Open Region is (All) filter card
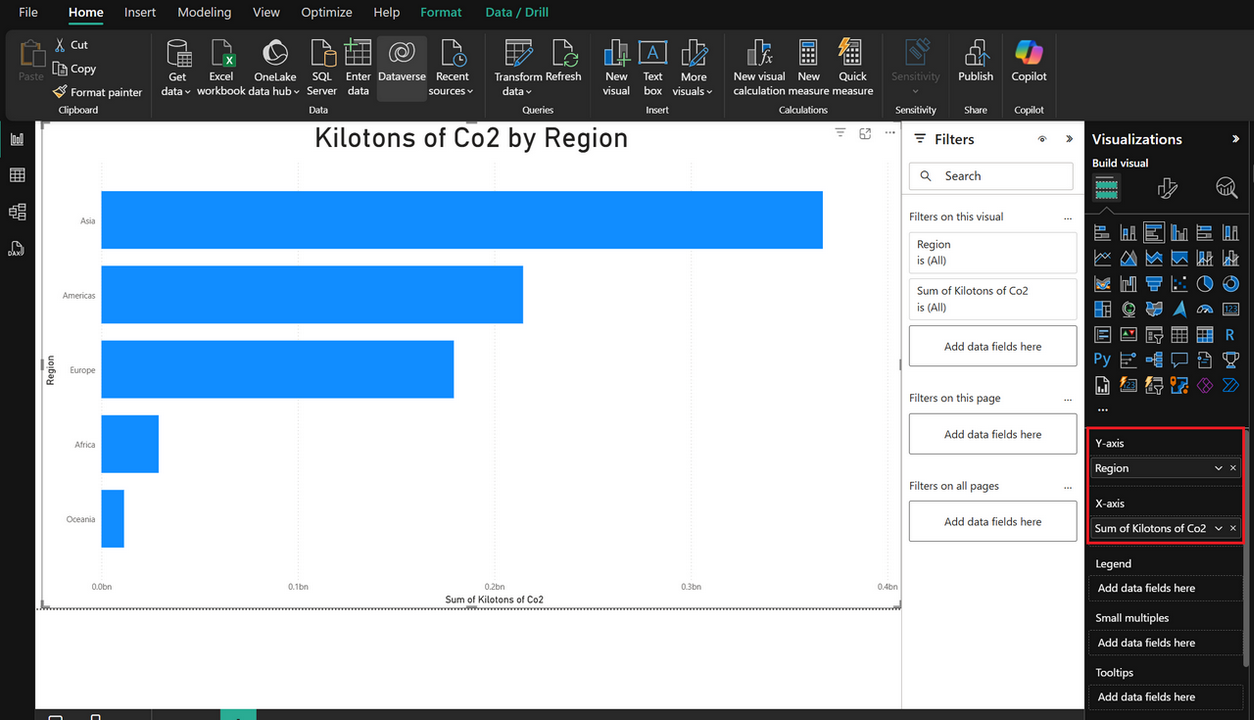Image resolution: width=1254 pixels, height=720 pixels. pos(992,252)
